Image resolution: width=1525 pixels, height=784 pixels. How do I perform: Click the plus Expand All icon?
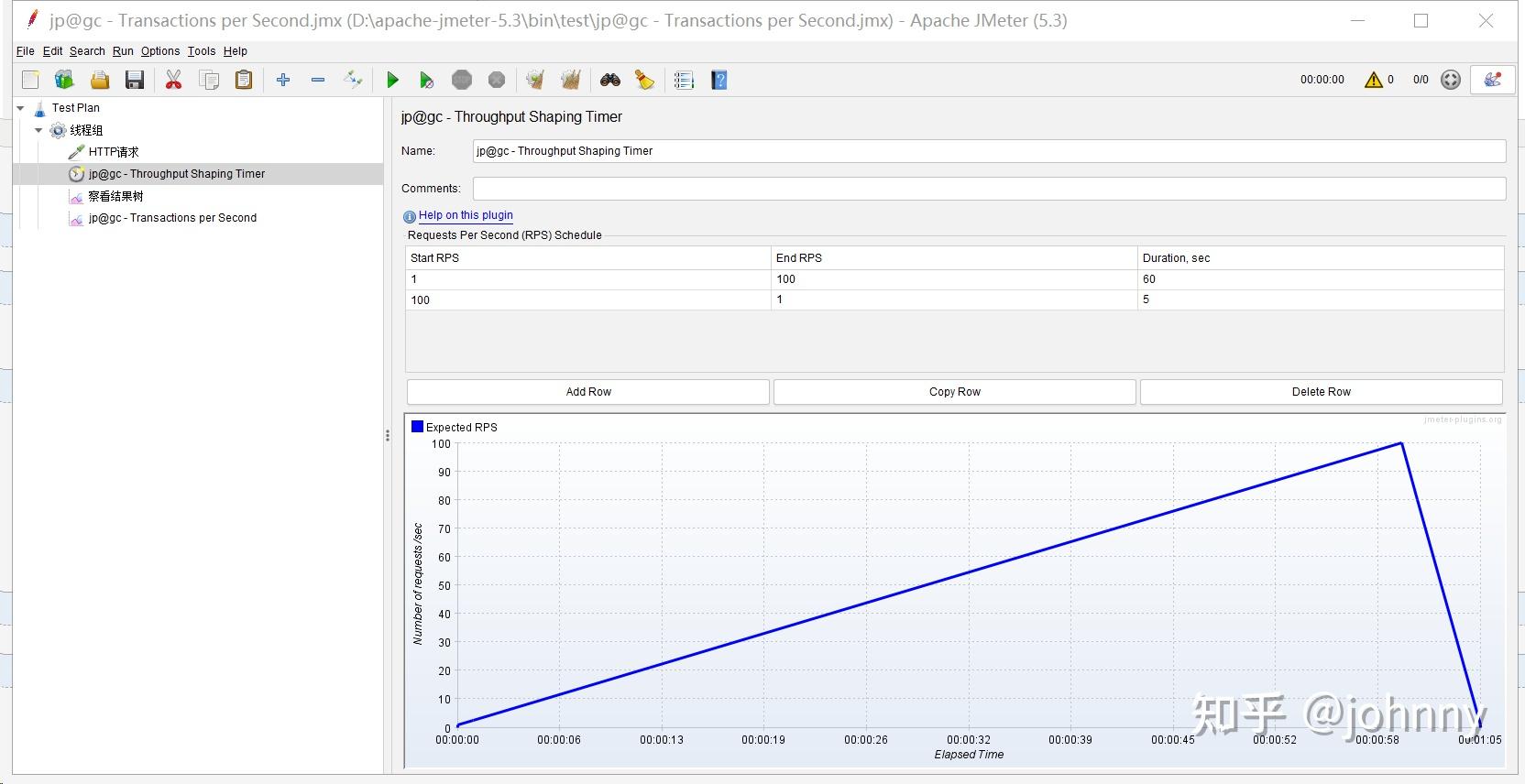click(283, 81)
